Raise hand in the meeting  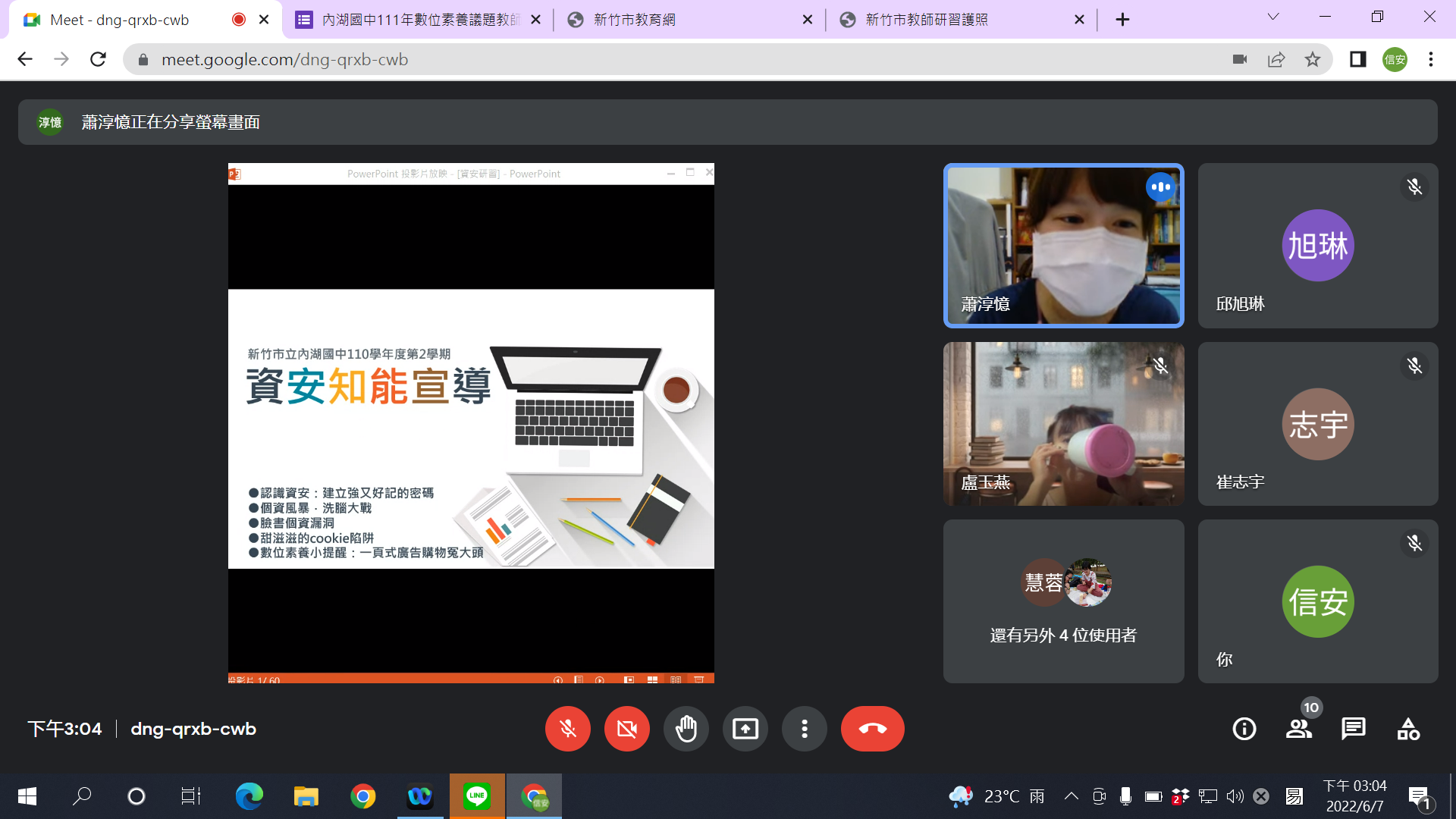[x=686, y=729]
